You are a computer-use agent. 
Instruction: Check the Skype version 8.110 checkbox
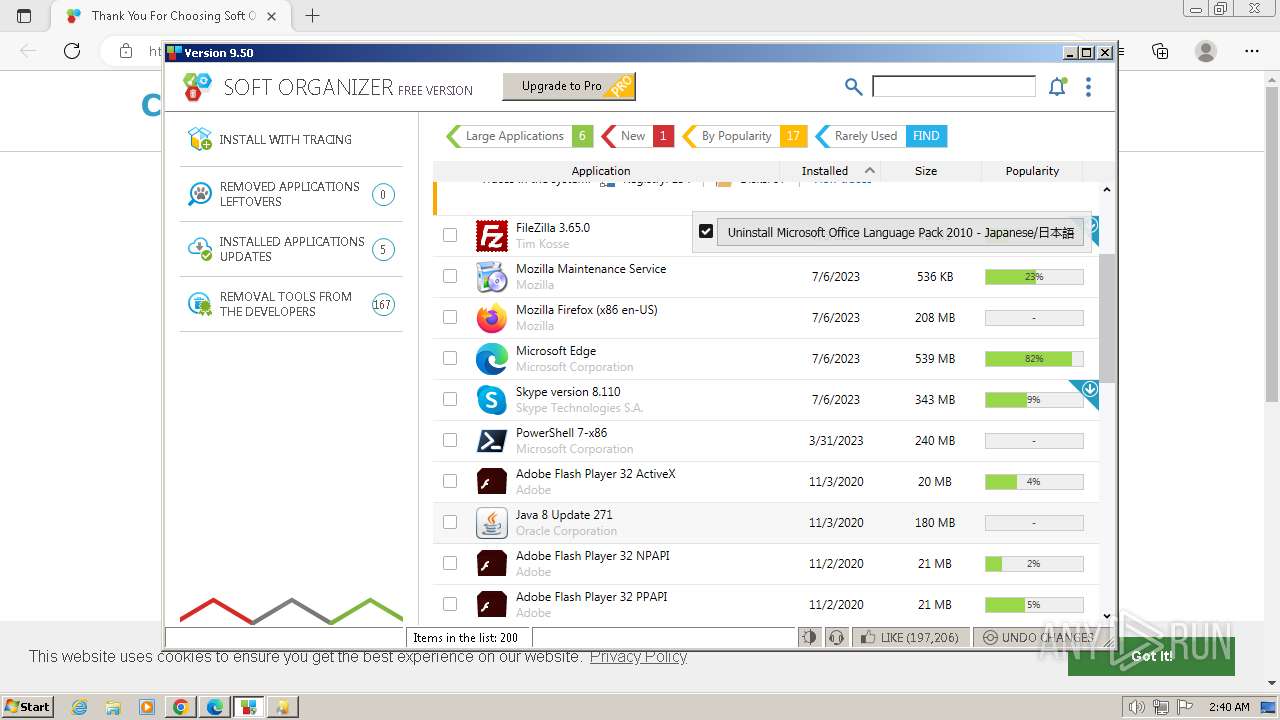[x=450, y=399]
